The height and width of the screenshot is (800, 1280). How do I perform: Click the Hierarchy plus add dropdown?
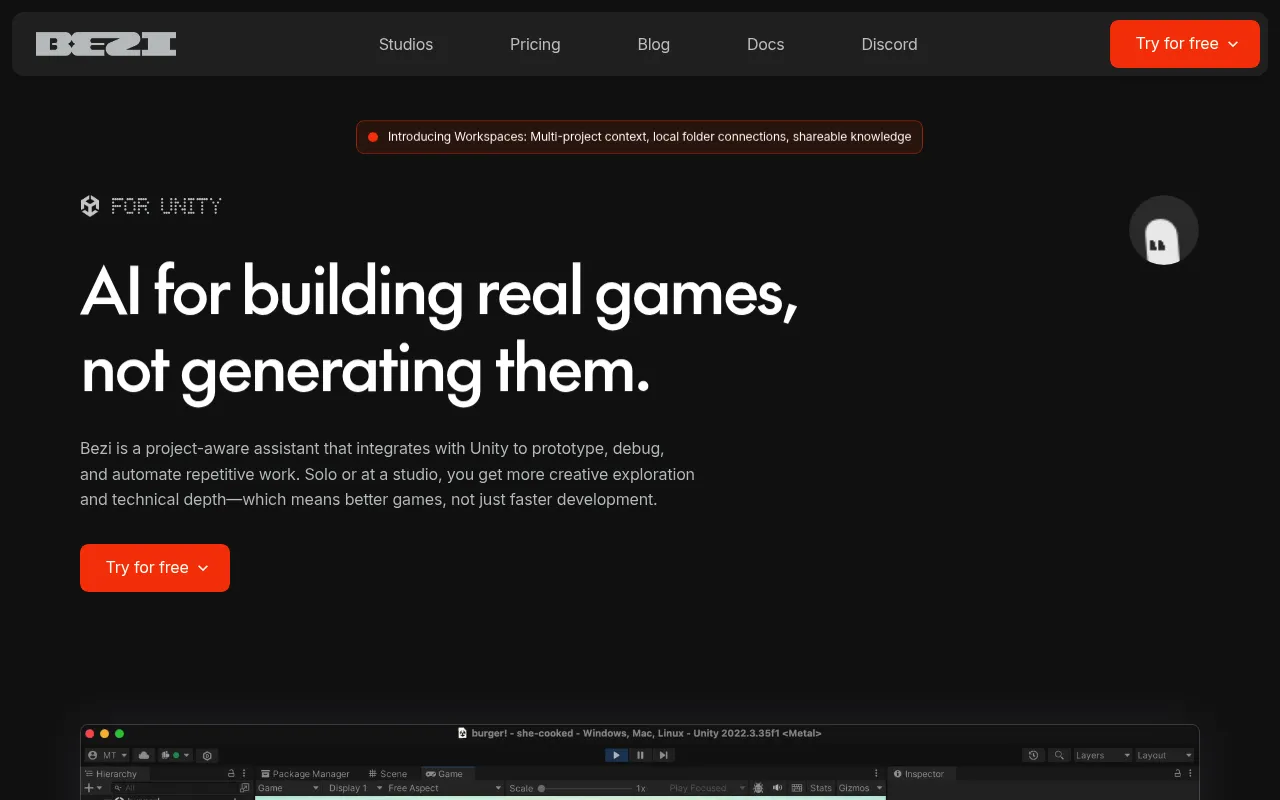(92, 788)
